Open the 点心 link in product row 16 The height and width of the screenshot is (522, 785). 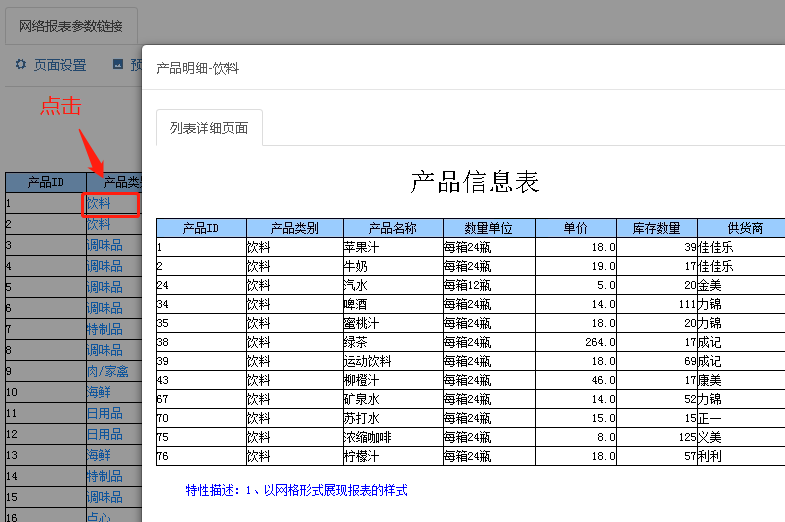[98, 517]
